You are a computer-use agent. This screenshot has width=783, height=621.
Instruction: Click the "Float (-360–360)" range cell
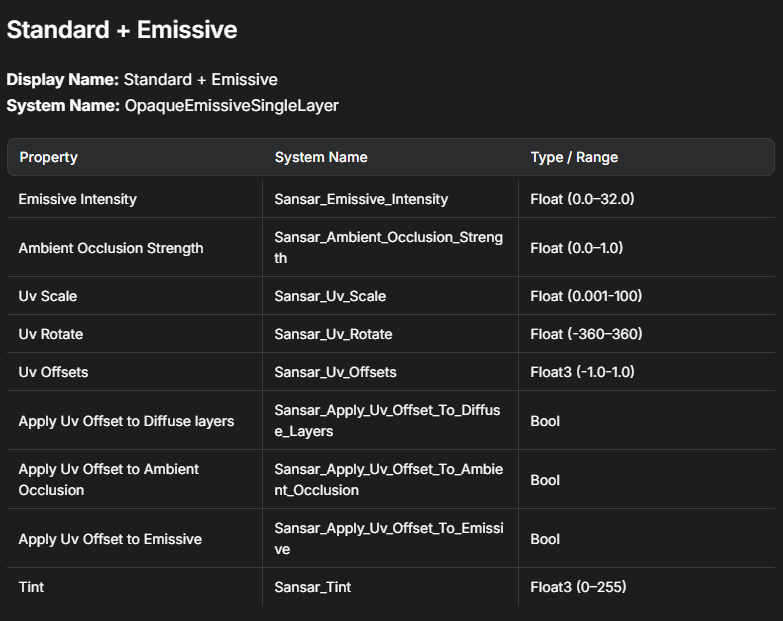586,334
